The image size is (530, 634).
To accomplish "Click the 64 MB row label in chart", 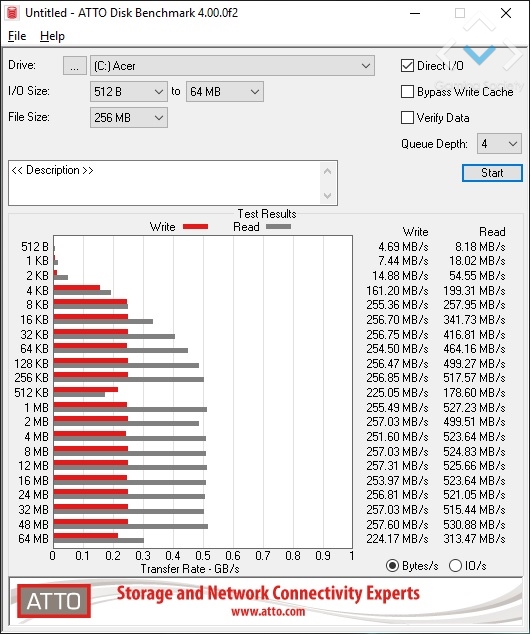I will (34, 539).
